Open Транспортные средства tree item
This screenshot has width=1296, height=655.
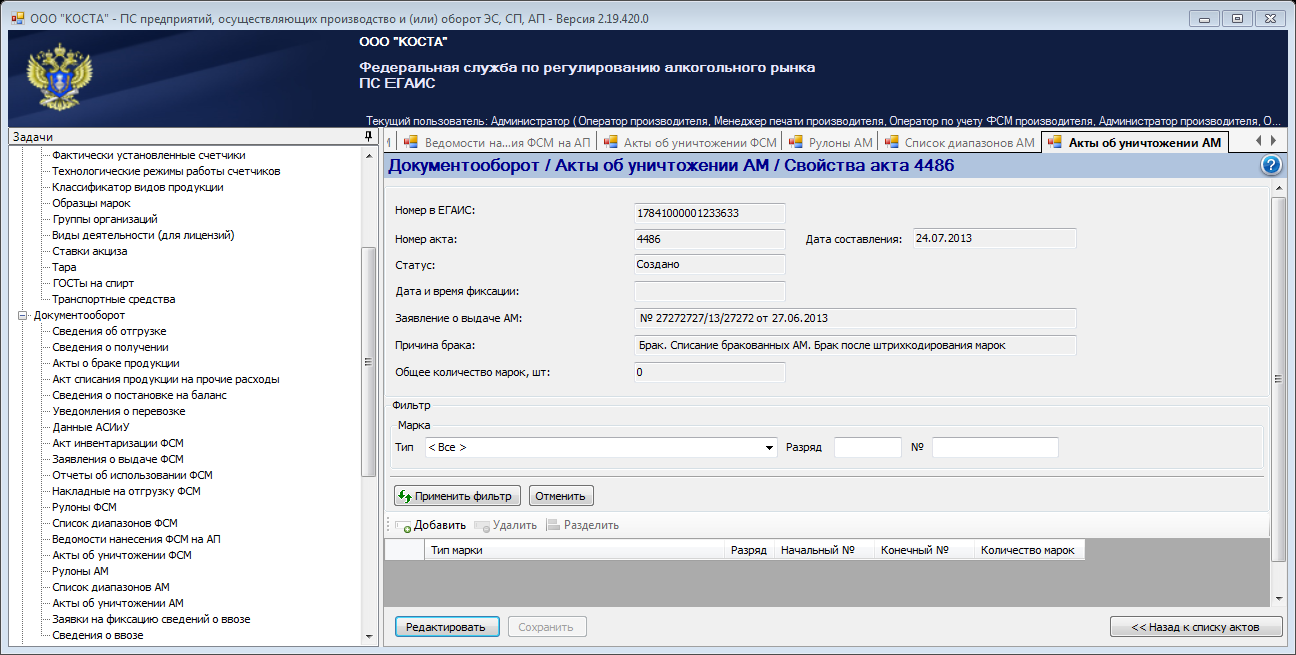(114, 299)
